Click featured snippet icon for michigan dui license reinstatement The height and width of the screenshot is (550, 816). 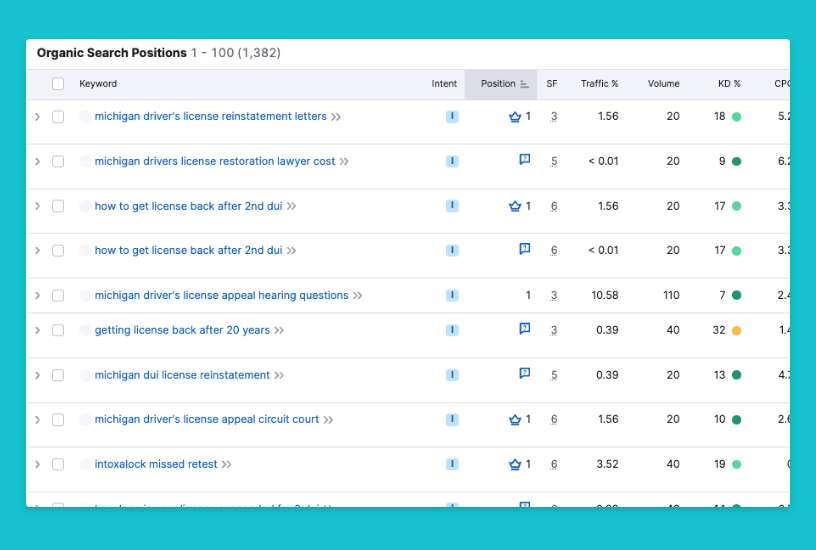pyautogui.click(x=525, y=373)
